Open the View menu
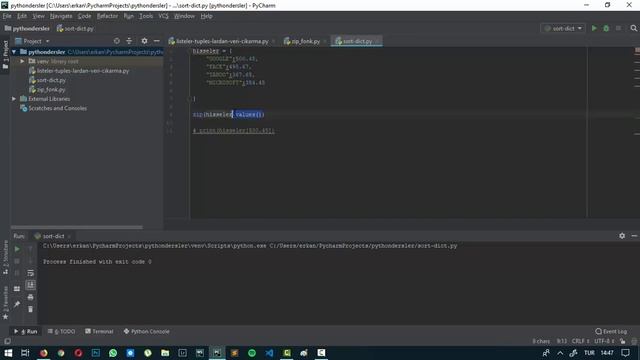 click(x=38, y=16)
